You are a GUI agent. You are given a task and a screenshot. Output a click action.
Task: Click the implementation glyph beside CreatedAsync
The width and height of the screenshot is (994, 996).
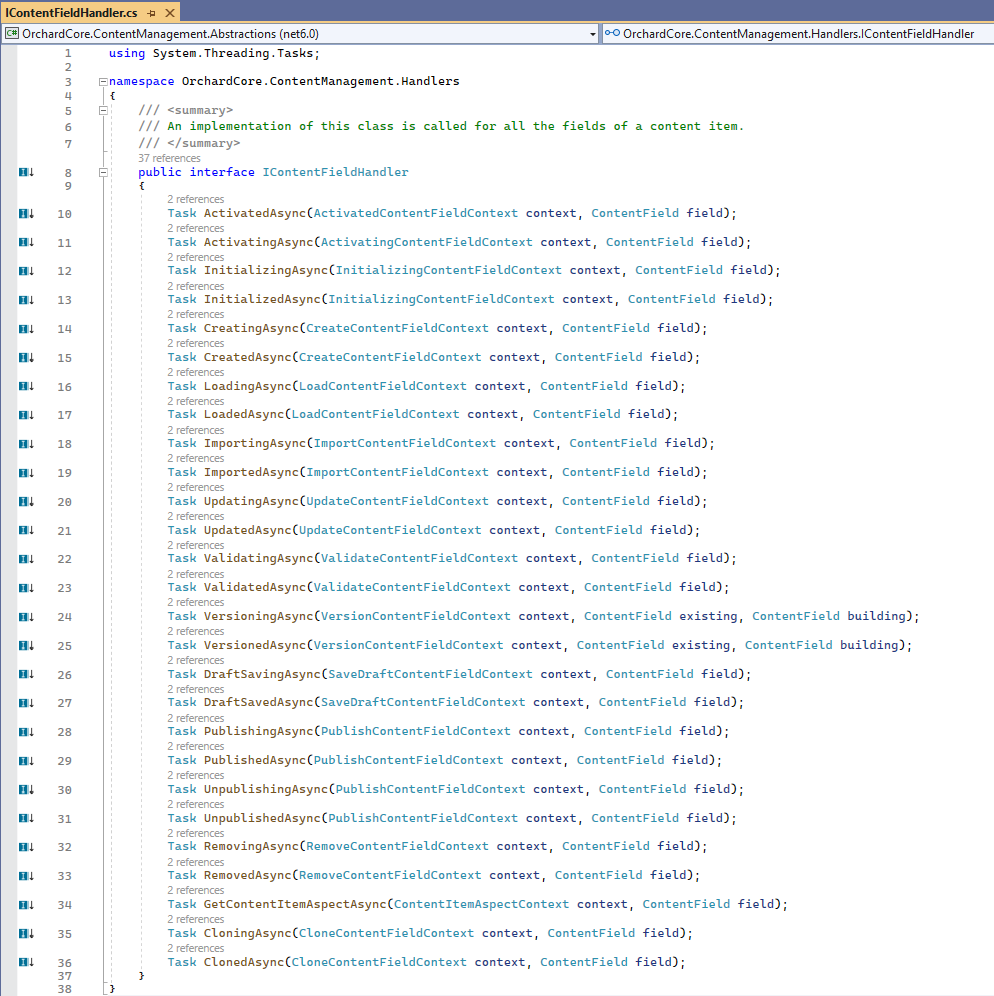pyautogui.click(x=26, y=357)
